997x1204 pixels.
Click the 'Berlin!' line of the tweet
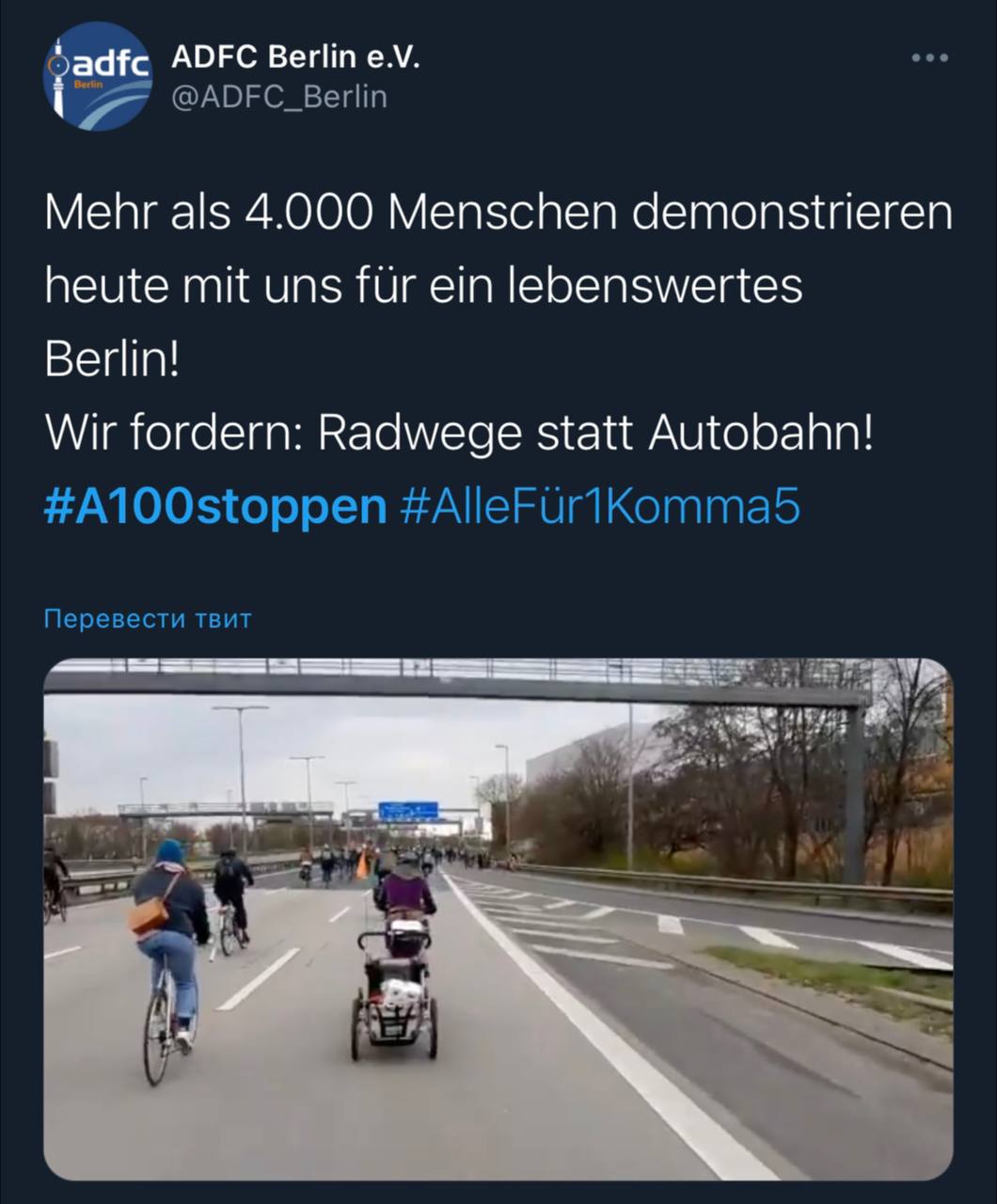pos(112,358)
